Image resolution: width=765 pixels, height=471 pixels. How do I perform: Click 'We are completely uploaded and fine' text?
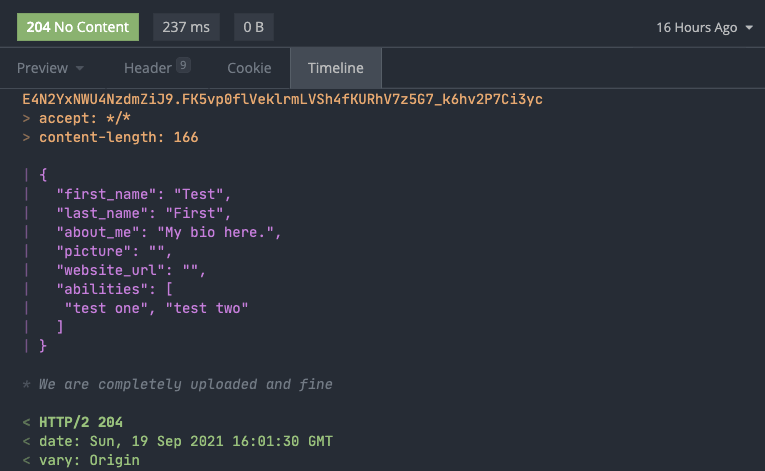pyautogui.click(x=185, y=385)
